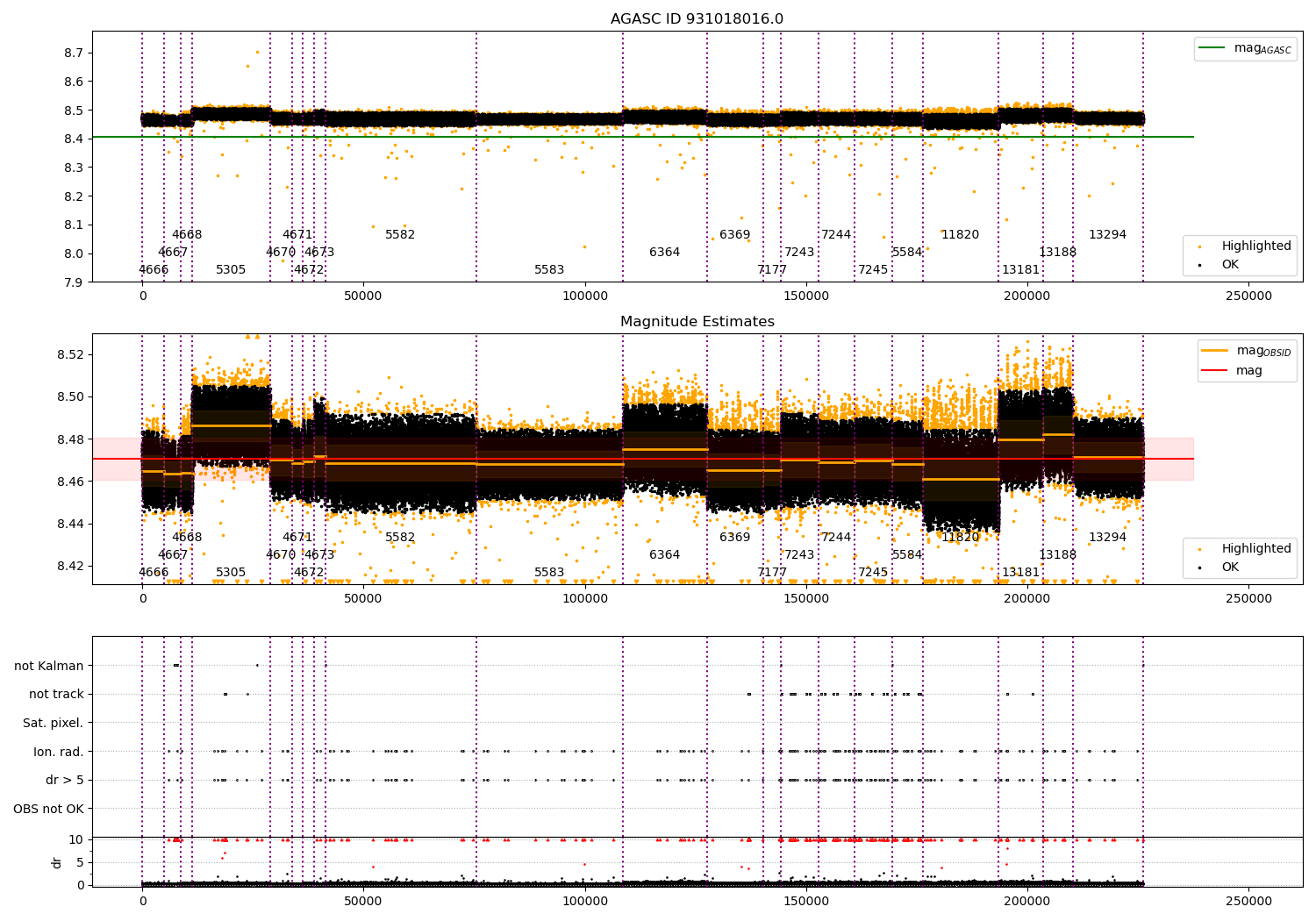This screenshot has width=1316, height=921.
Task: Click OBSID label 13294 in the top plot
Action: (x=1107, y=234)
